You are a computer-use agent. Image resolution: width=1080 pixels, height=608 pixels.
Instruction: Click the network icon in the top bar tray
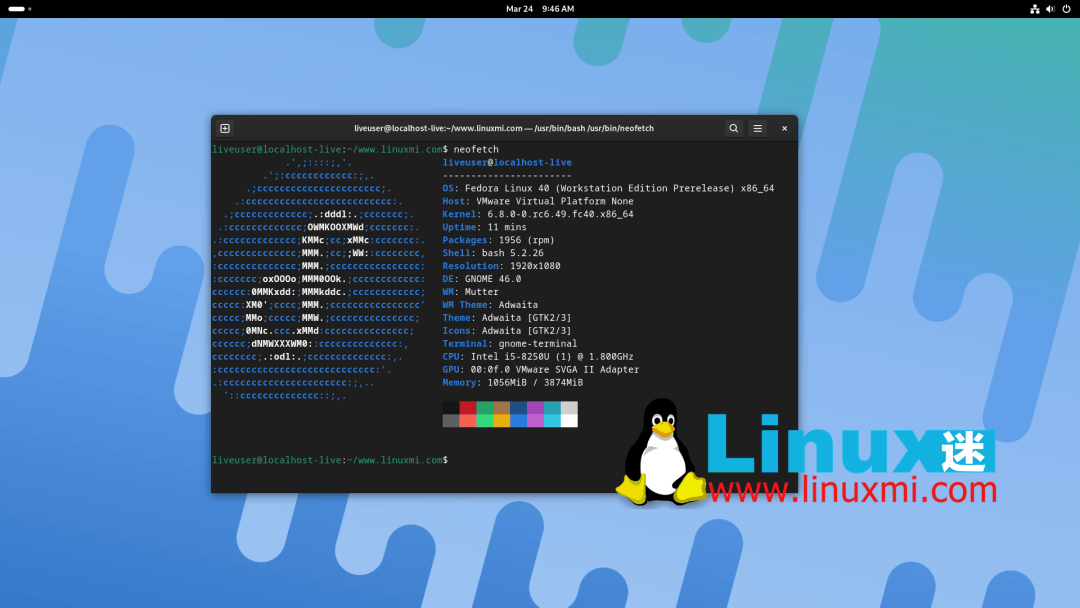pos(1034,9)
